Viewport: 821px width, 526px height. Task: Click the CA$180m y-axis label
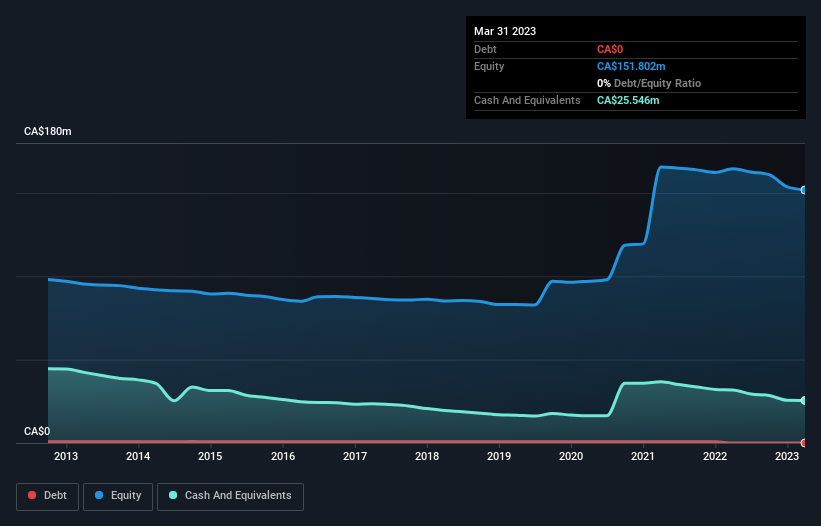point(48,131)
